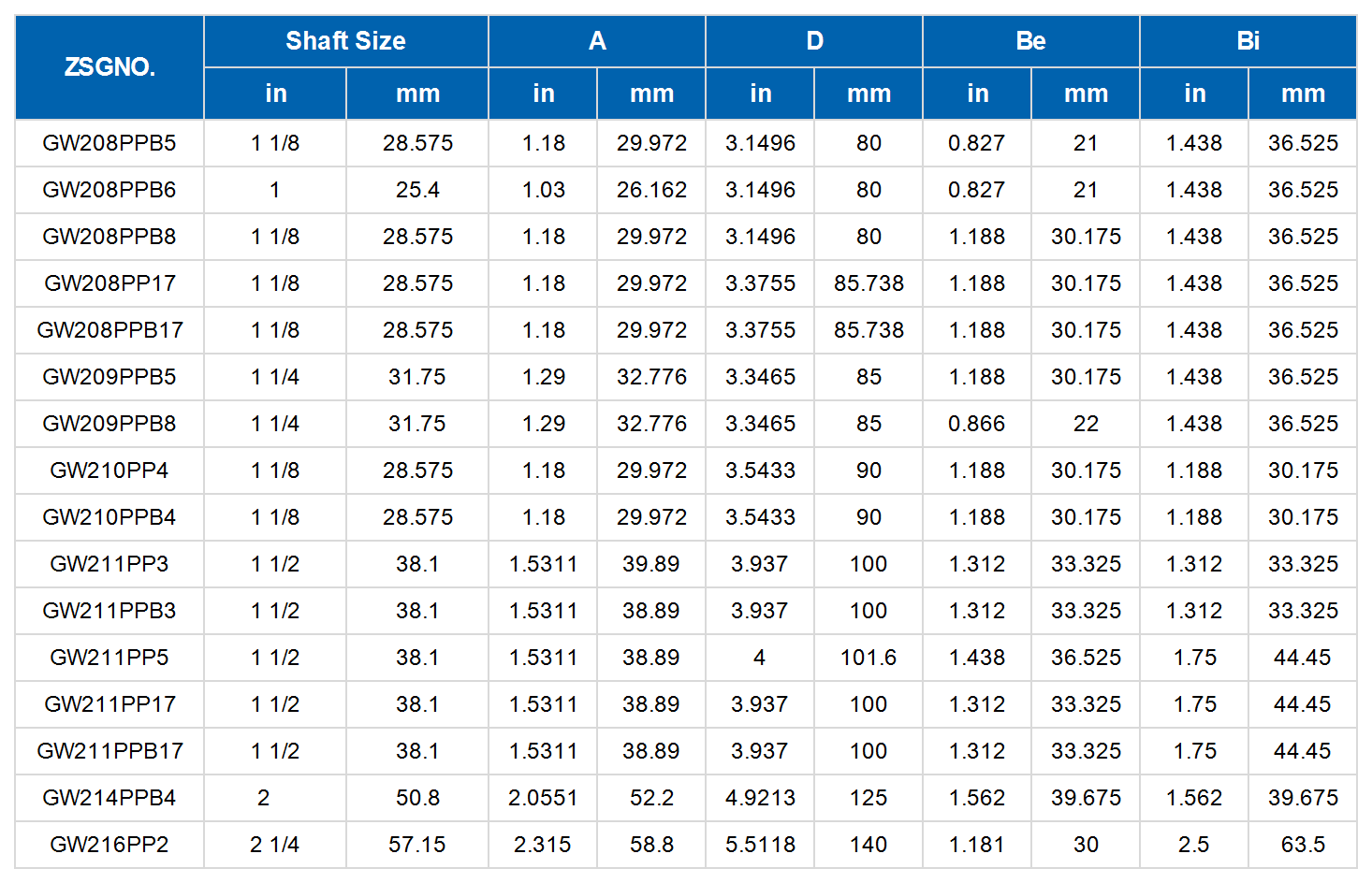Select the 44.45 Bi value in GW211PP17 row
Screen dimensions: 1372x883
1303,704
